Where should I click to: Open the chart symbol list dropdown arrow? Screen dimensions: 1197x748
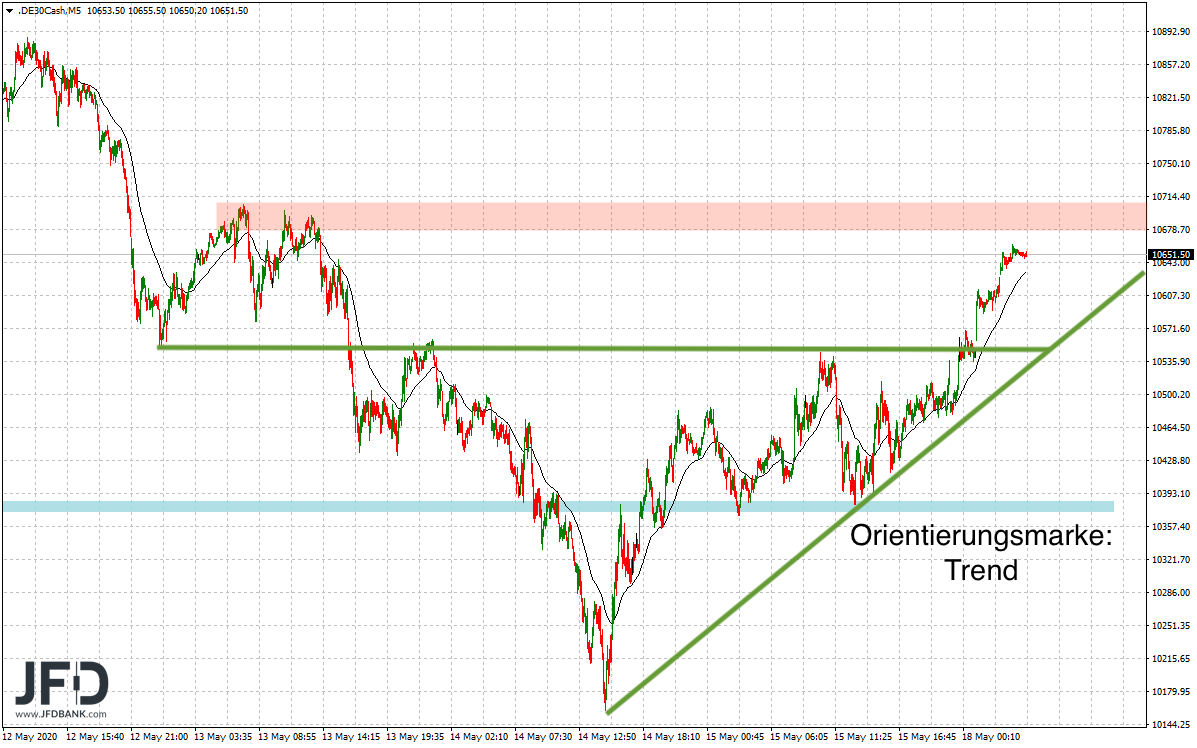(x=9, y=11)
